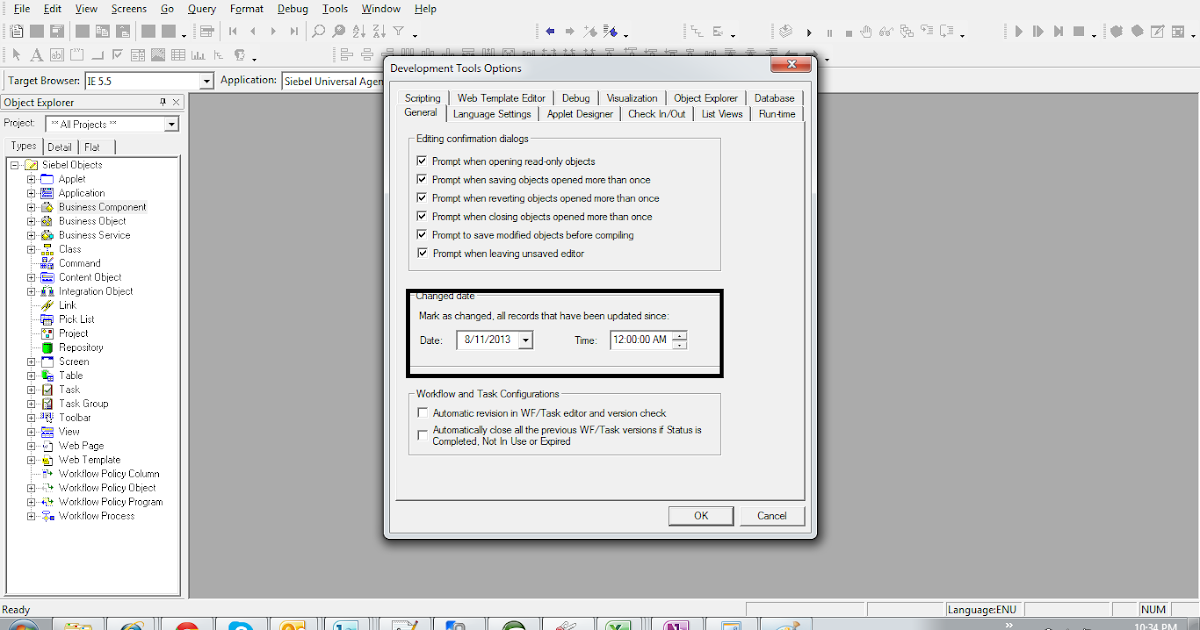
Task: Open the Date dropdown in Changed date
Action: pyautogui.click(x=524, y=340)
